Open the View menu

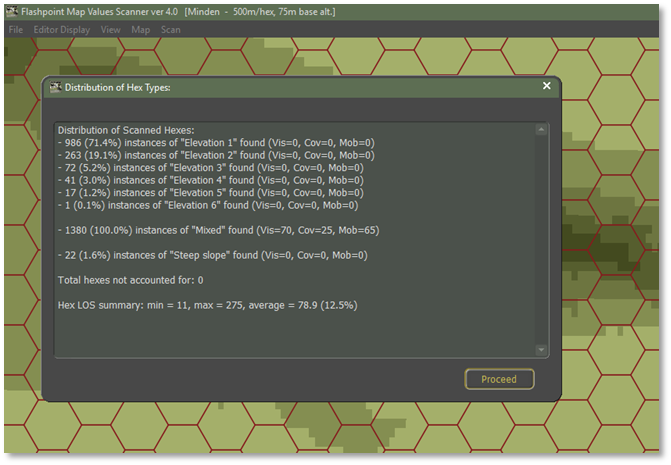coord(110,30)
